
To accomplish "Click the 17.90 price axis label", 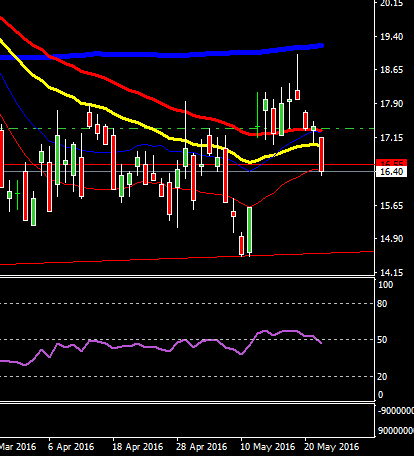I will (x=391, y=104).
